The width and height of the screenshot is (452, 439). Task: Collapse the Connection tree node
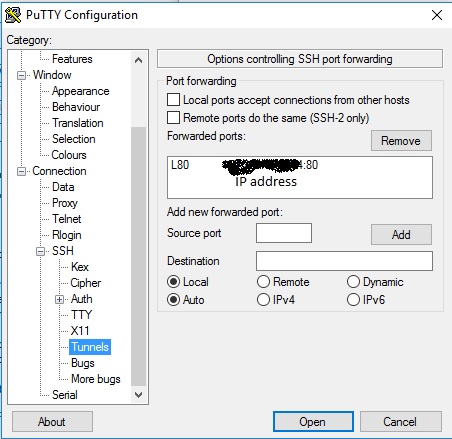(21, 171)
